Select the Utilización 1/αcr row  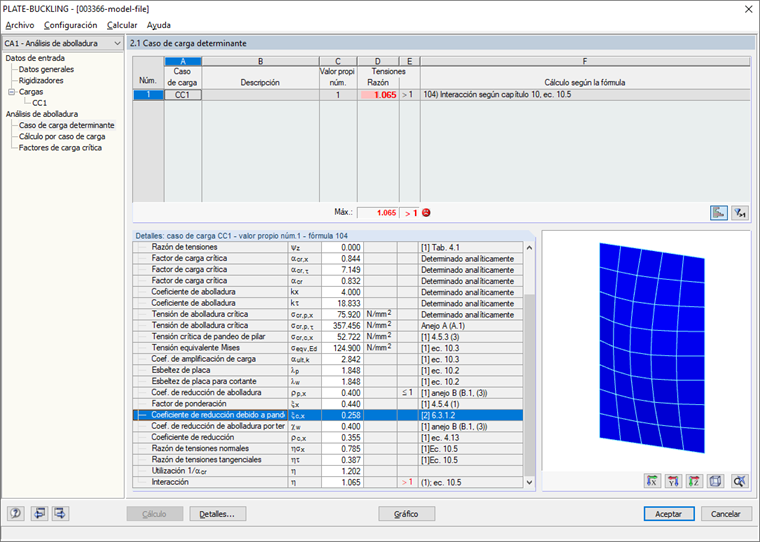(328, 471)
